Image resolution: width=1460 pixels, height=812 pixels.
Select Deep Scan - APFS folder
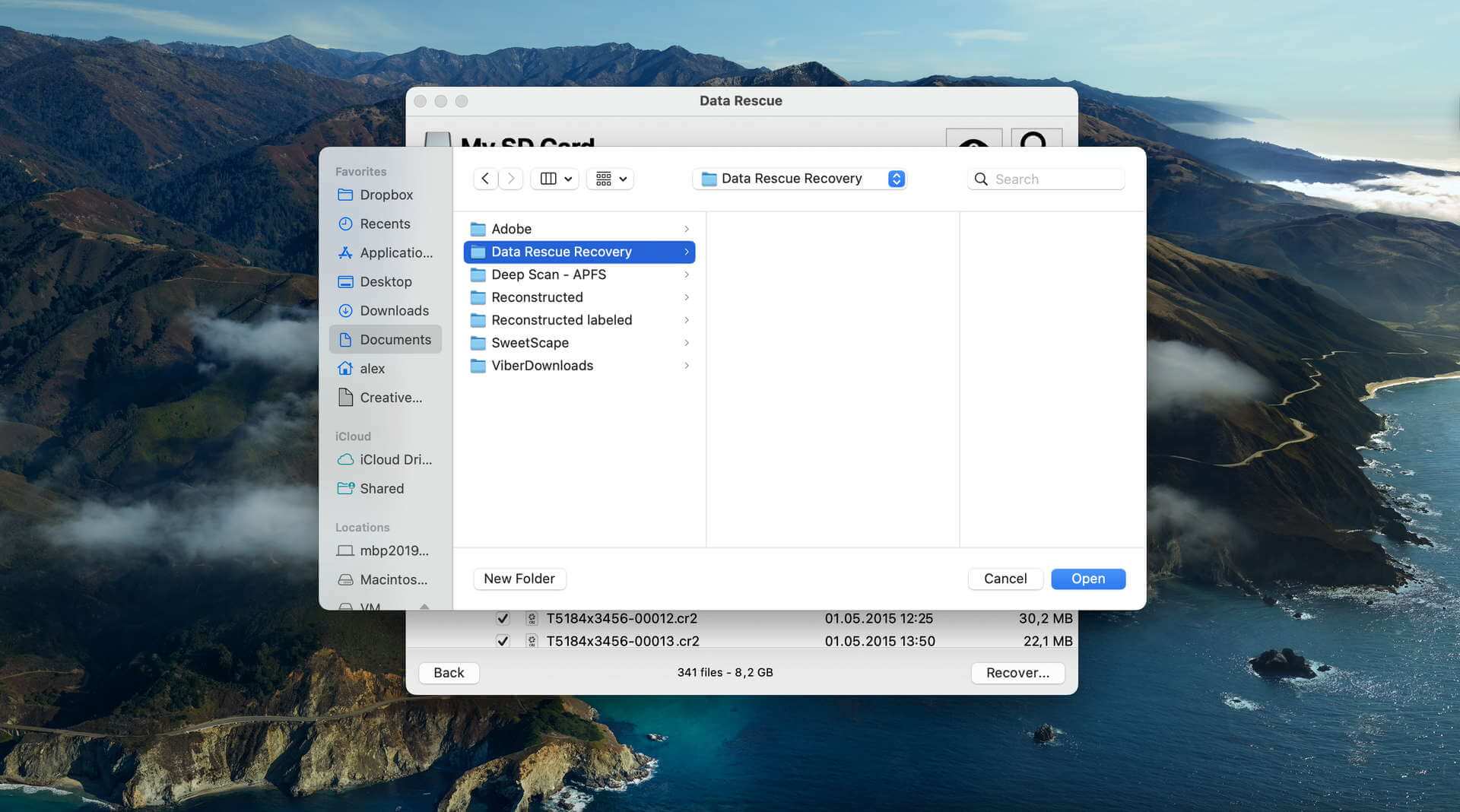[579, 274]
